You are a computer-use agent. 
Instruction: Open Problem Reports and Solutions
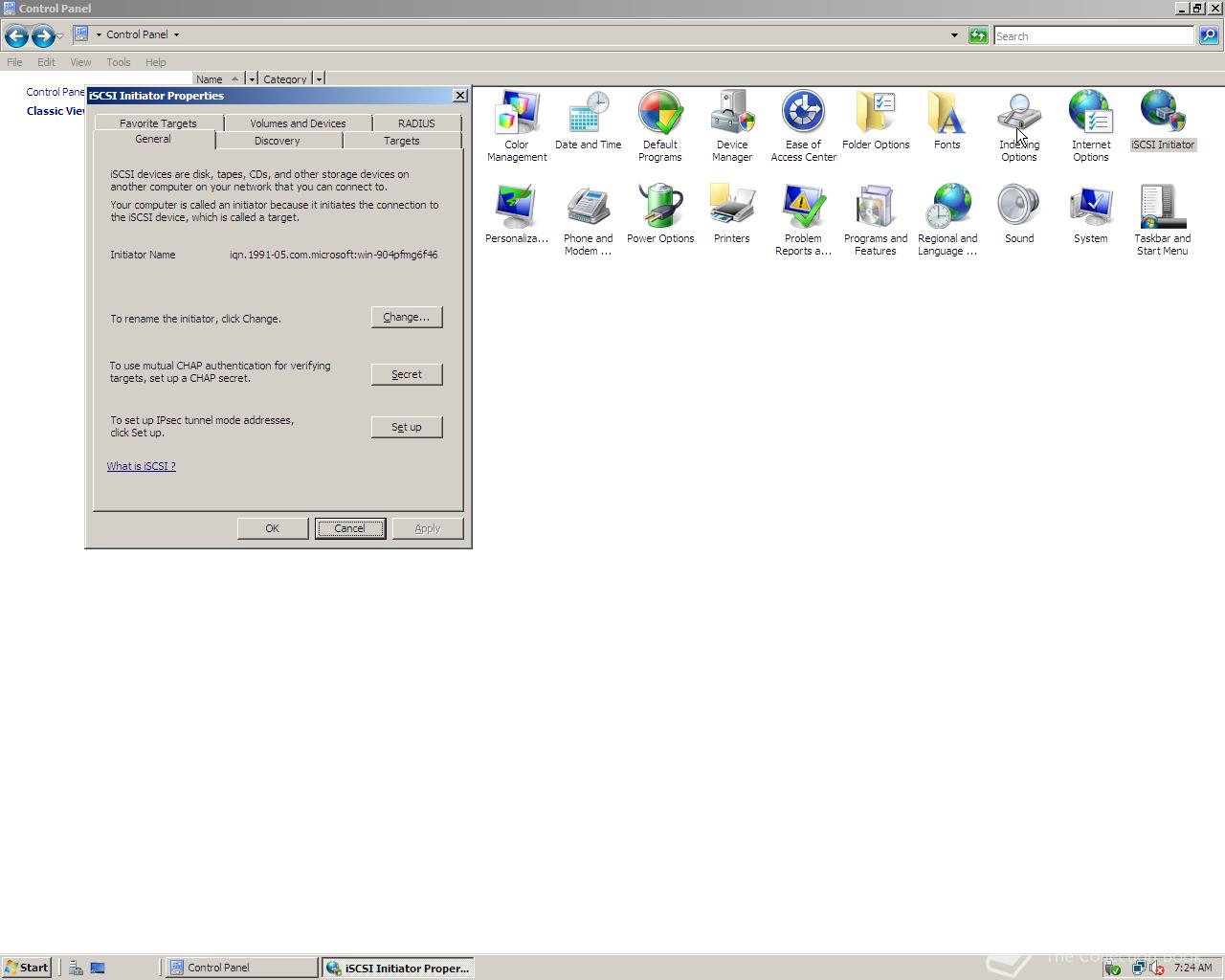tap(803, 220)
